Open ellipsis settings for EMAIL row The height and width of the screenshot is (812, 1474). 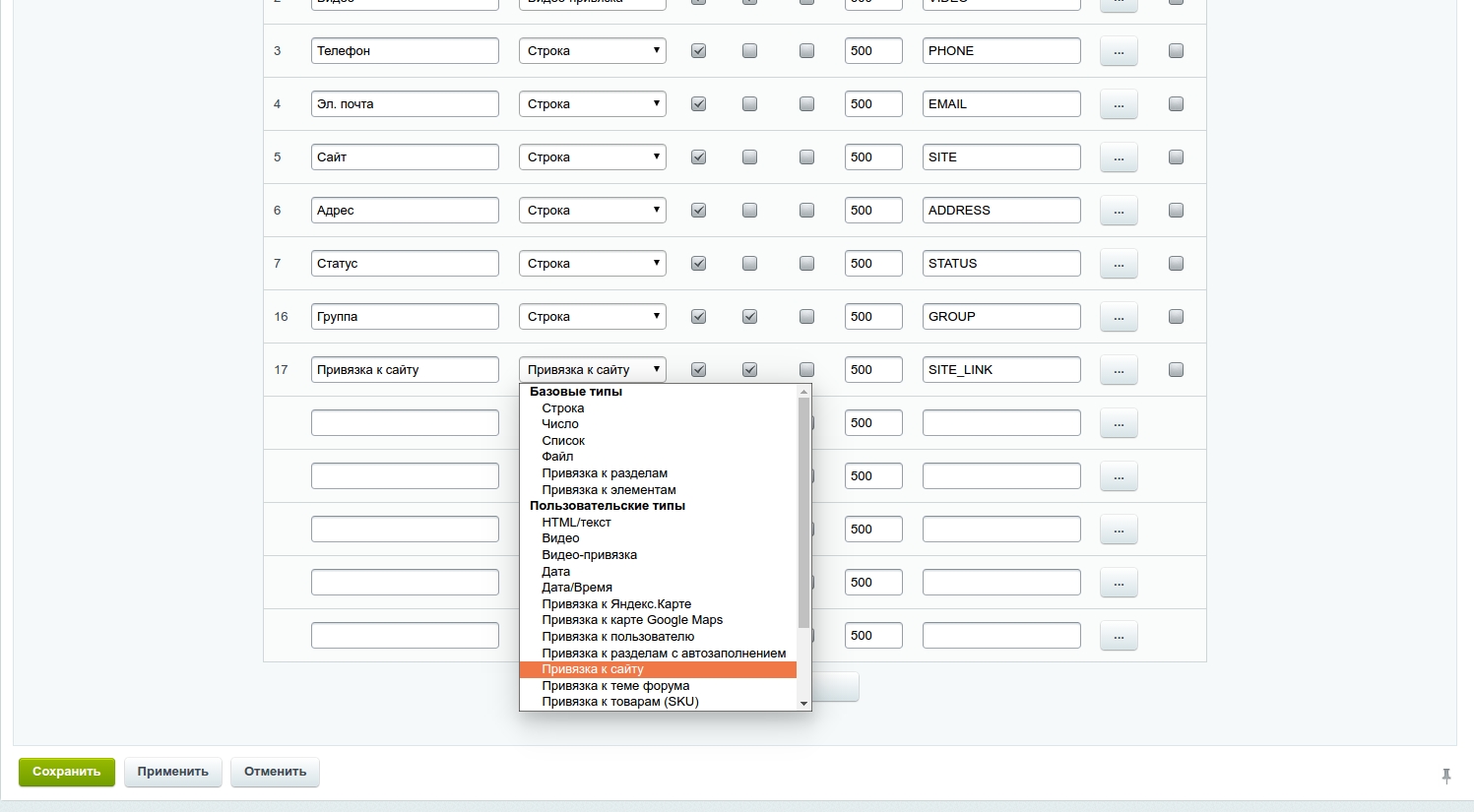(x=1119, y=104)
